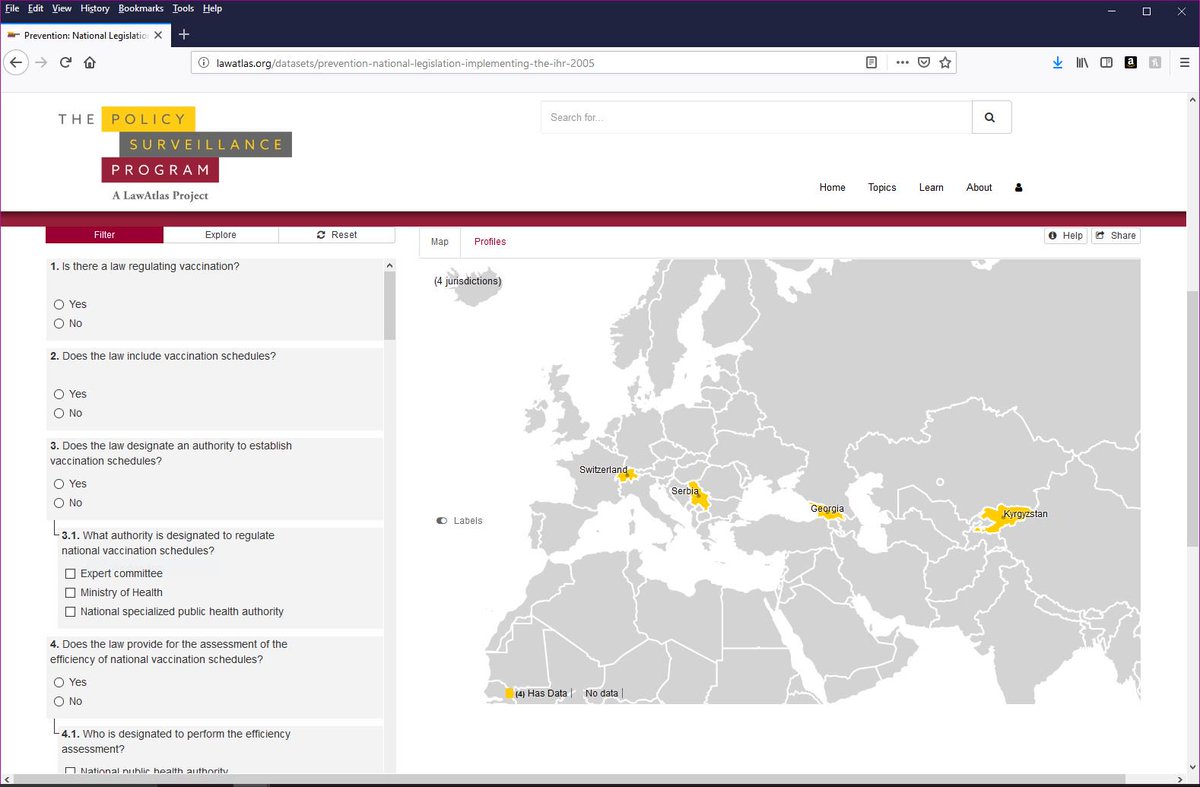Select No for question 4 on efficiency assessment

[x=58, y=701]
